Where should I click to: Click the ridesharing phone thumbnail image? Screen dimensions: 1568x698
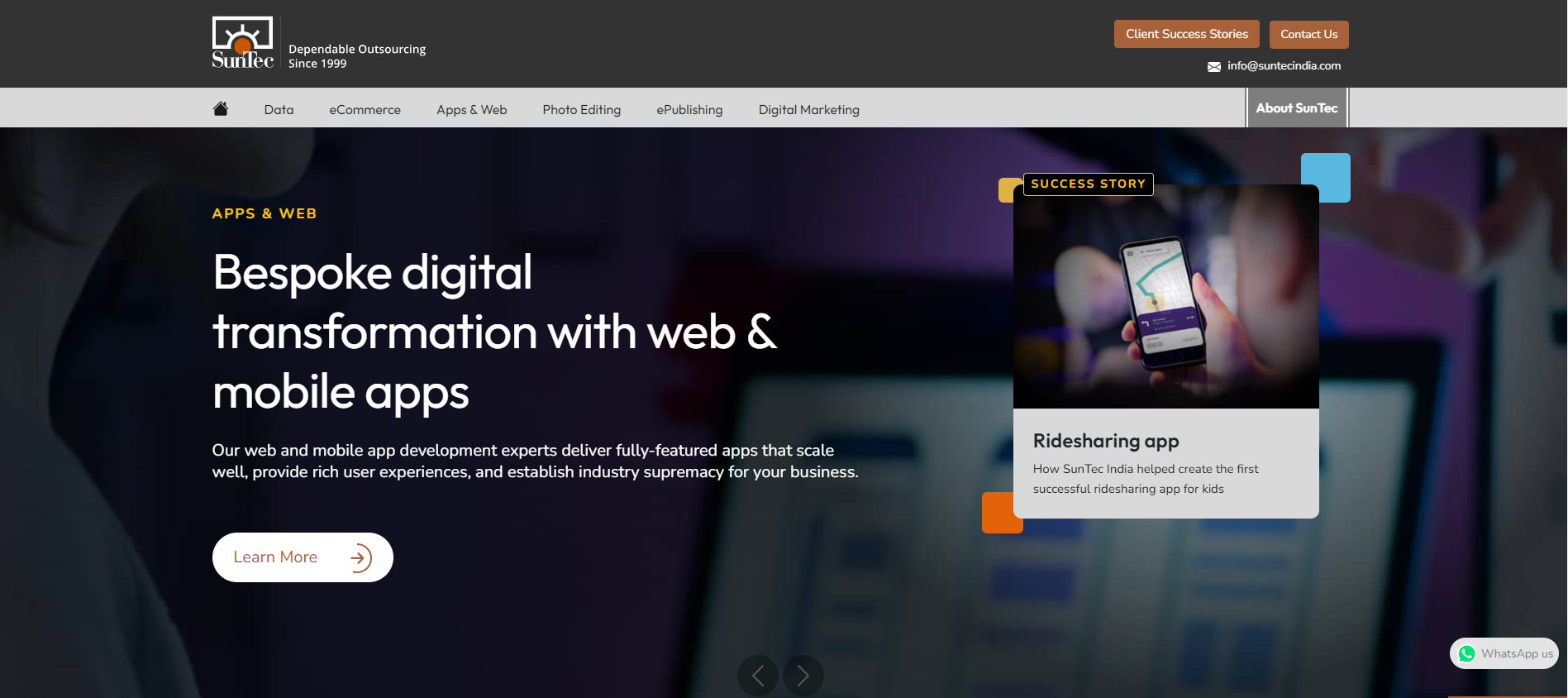[1165, 296]
